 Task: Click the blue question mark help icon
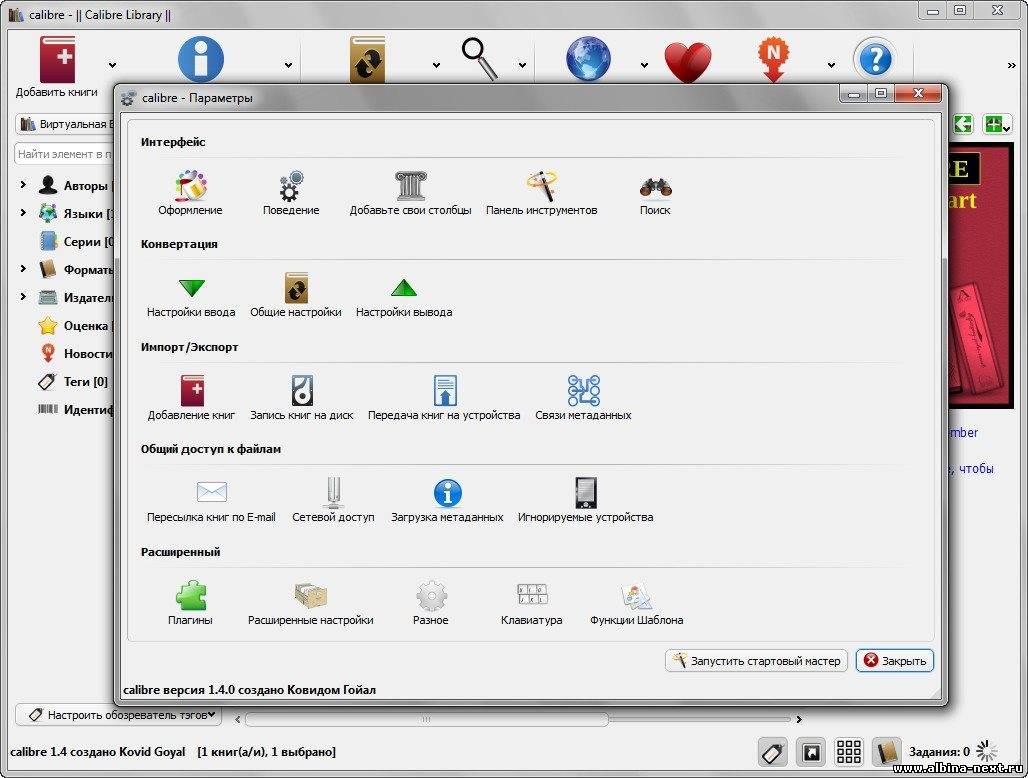tap(875, 60)
